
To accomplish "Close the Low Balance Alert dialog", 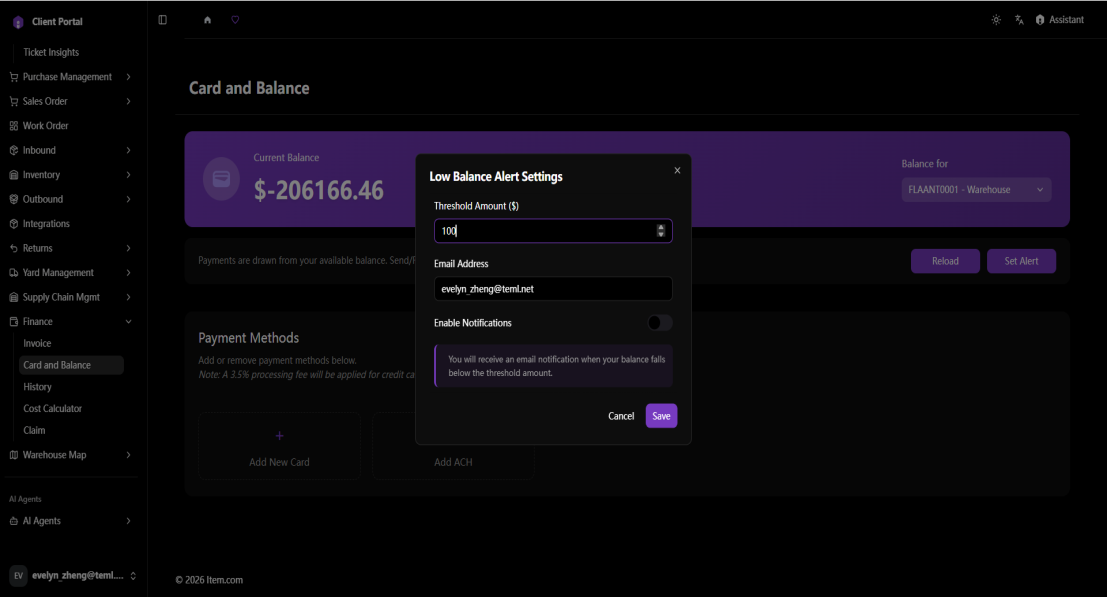I will [677, 170].
